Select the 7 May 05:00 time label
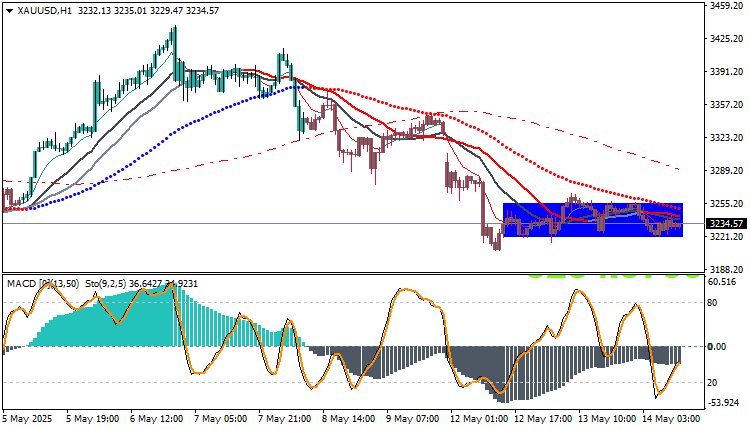The width and height of the screenshot is (750, 430). [x=221, y=419]
